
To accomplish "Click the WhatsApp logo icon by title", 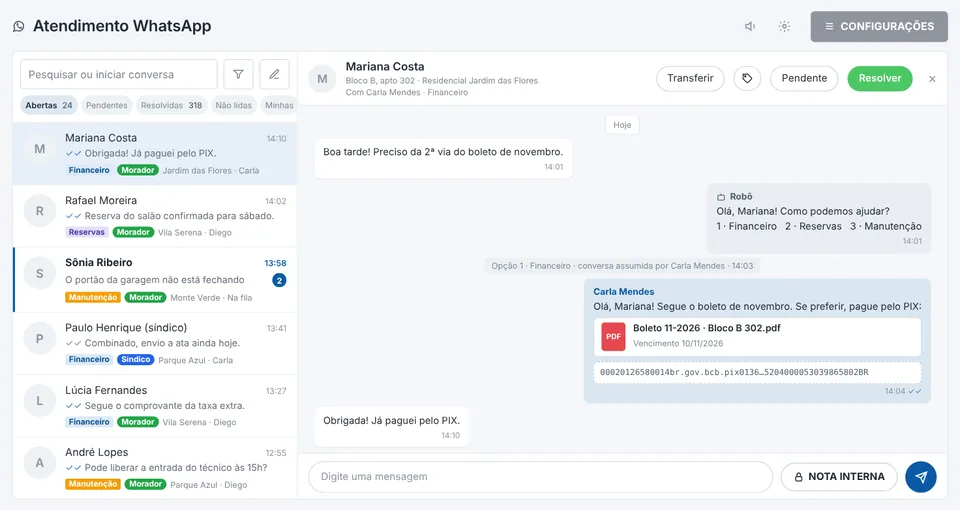I will (x=19, y=26).
